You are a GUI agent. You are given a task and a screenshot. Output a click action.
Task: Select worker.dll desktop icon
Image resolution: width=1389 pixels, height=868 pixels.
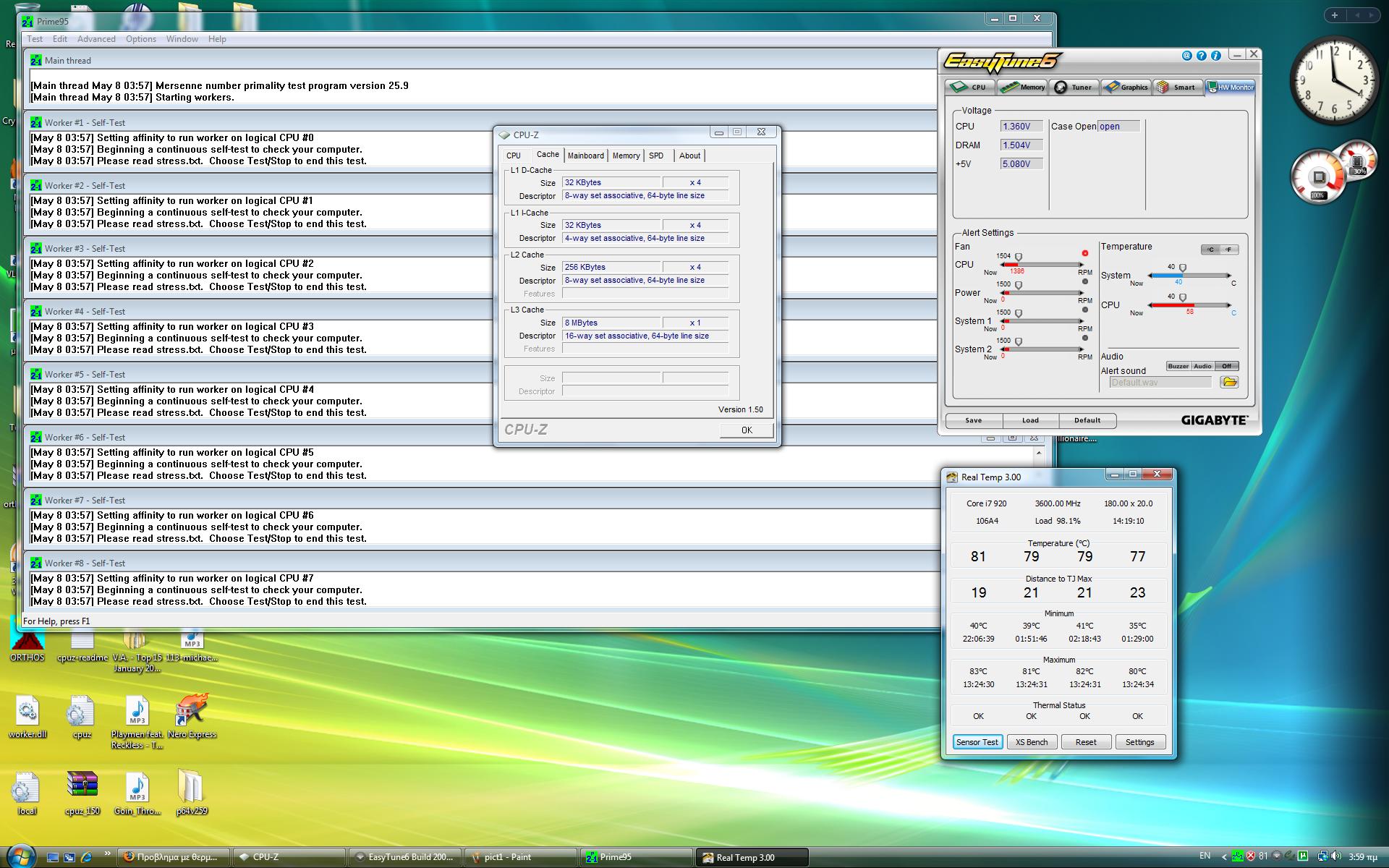(x=27, y=718)
